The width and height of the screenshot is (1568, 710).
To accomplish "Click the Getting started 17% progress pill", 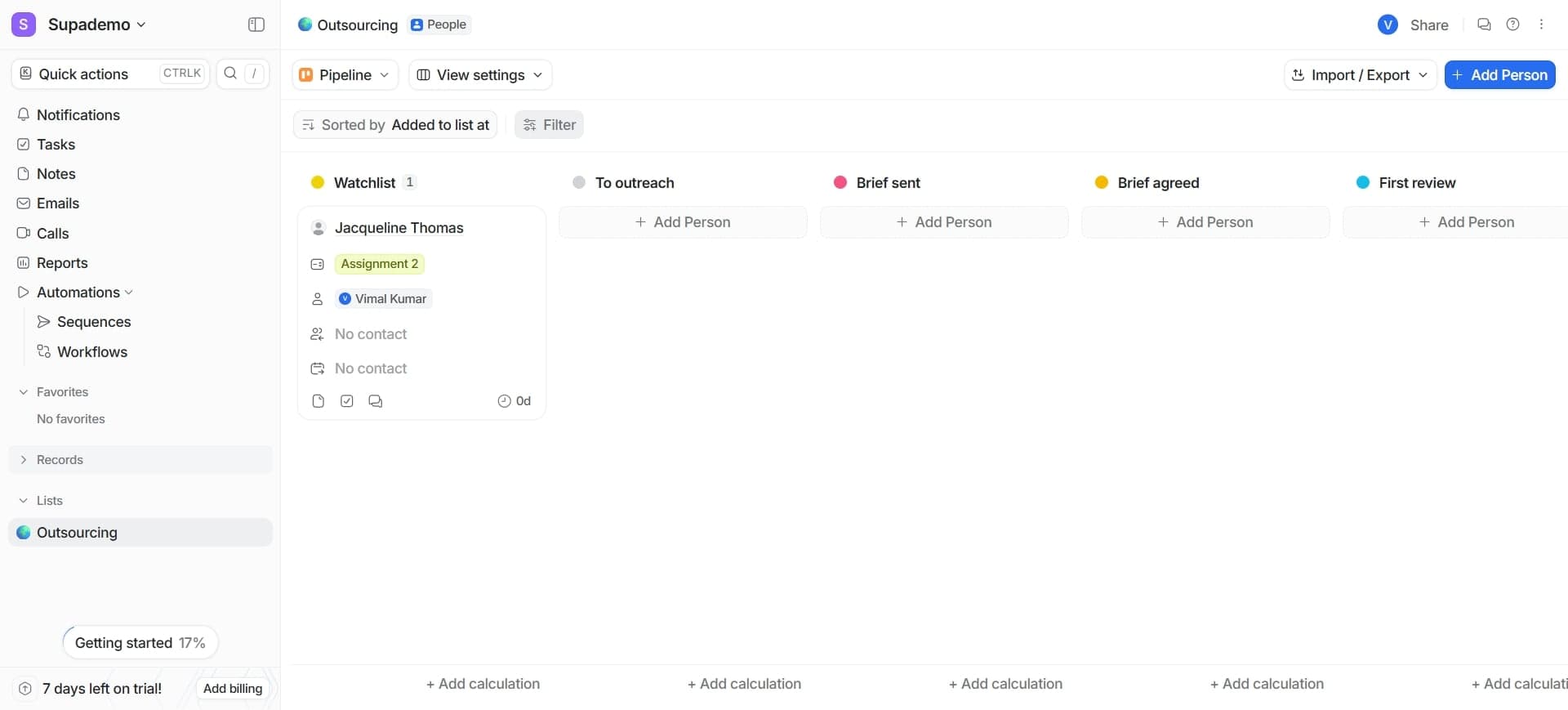I will coord(140,643).
